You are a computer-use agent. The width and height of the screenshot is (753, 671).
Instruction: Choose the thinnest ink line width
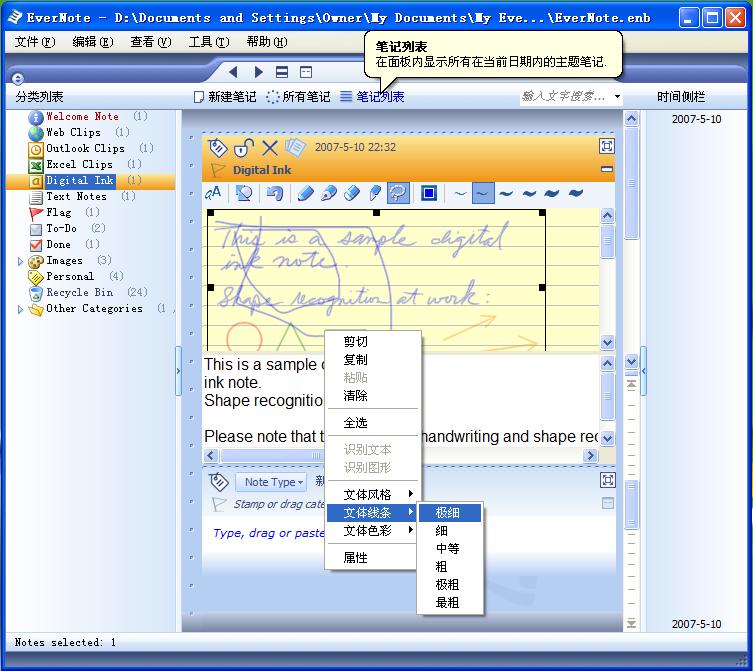click(460, 194)
